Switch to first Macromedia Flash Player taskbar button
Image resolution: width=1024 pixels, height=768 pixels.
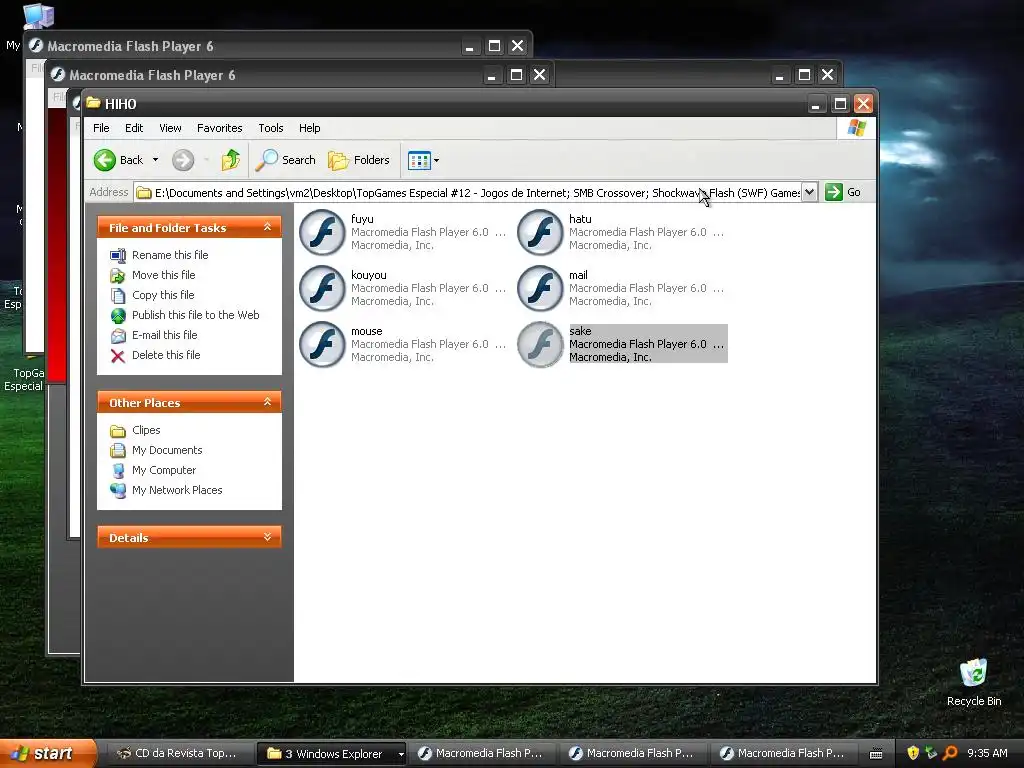coord(483,754)
